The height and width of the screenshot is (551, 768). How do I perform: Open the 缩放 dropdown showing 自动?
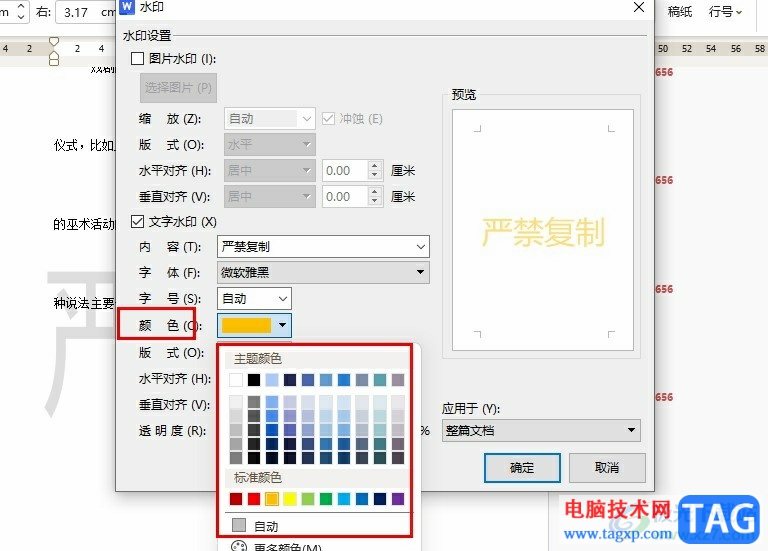click(x=270, y=119)
